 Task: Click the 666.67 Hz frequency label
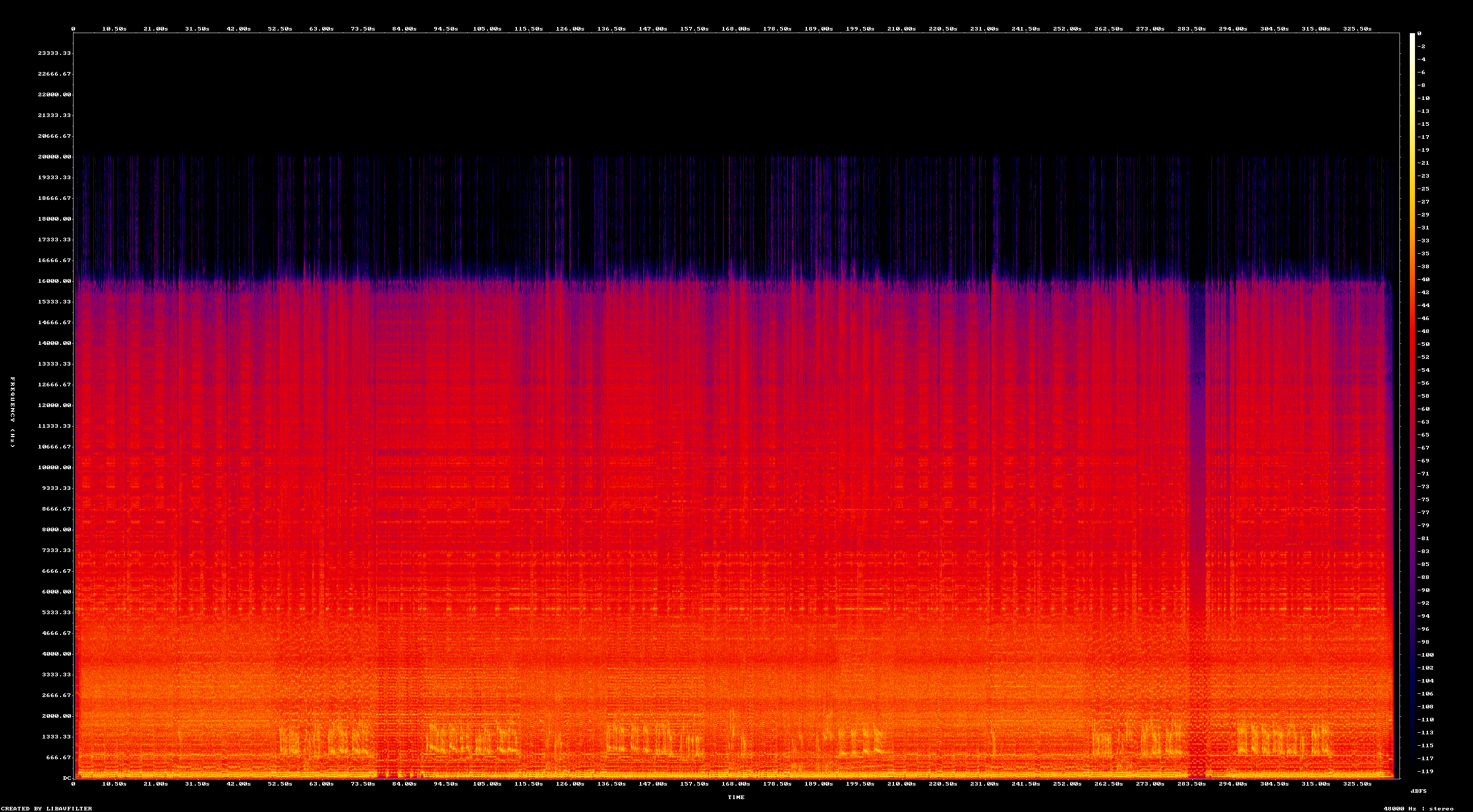(x=59, y=758)
